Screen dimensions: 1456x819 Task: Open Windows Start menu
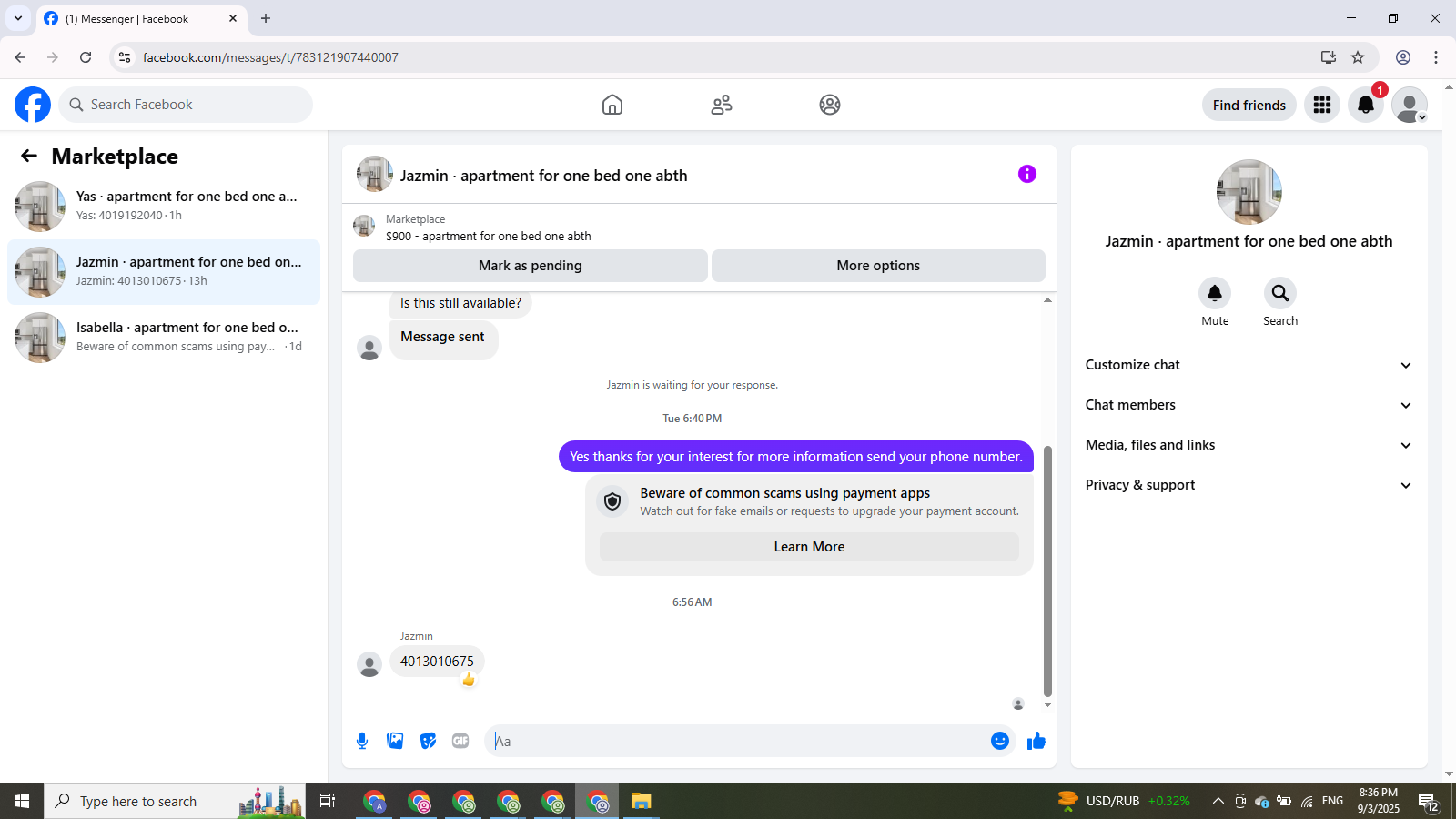[22, 801]
